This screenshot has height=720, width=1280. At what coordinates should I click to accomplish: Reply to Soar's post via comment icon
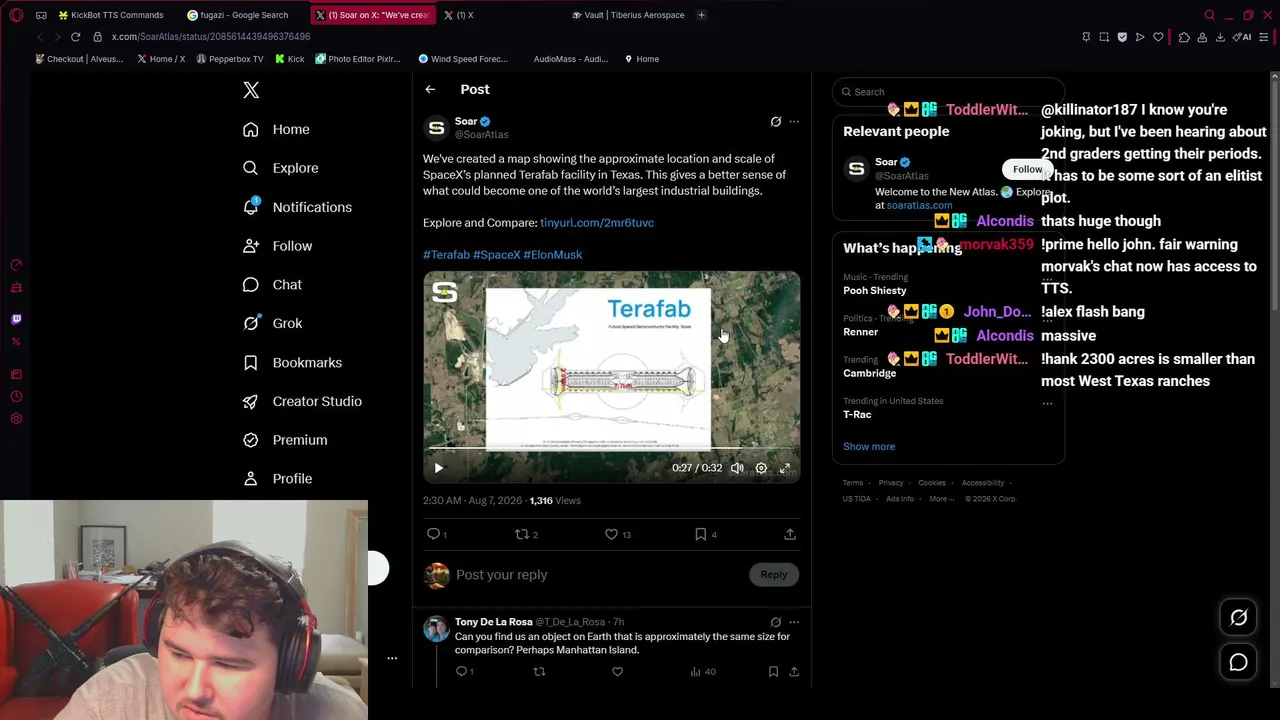click(x=434, y=534)
